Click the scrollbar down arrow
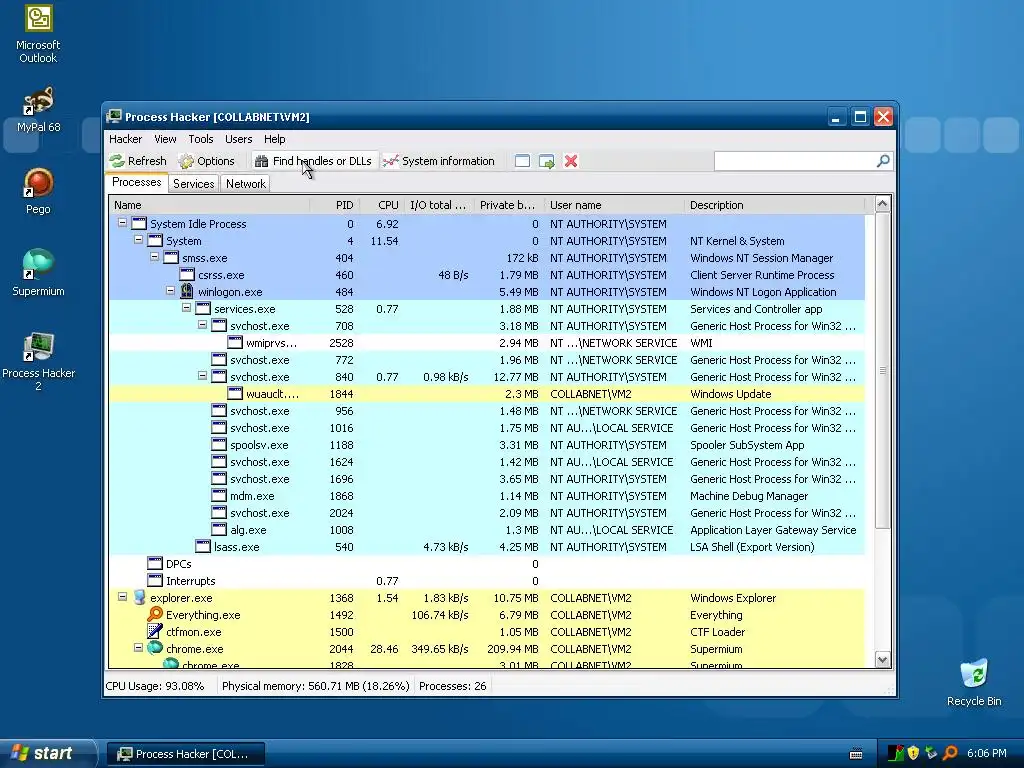Screen dimensions: 1024x768 click(882, 660)
